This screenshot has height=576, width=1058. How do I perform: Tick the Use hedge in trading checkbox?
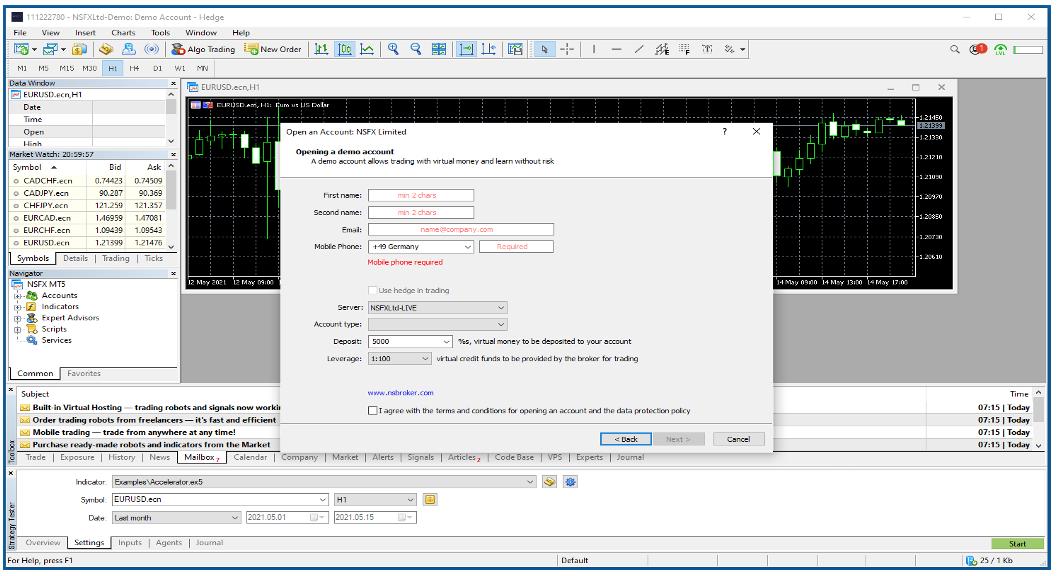click(x=372, y=290)
